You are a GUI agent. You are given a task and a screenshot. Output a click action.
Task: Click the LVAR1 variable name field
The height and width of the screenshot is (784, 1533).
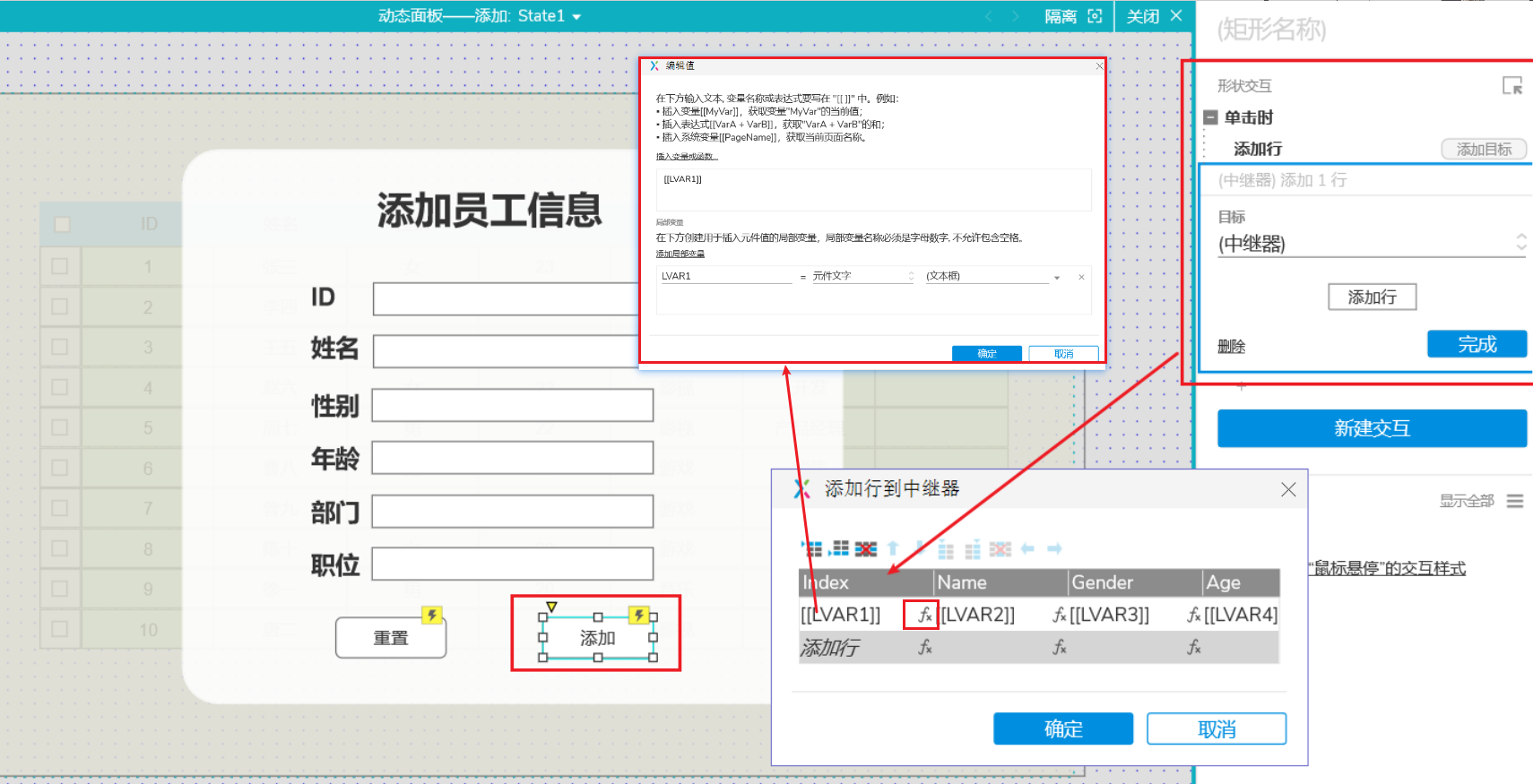click(x=726, y=276)
